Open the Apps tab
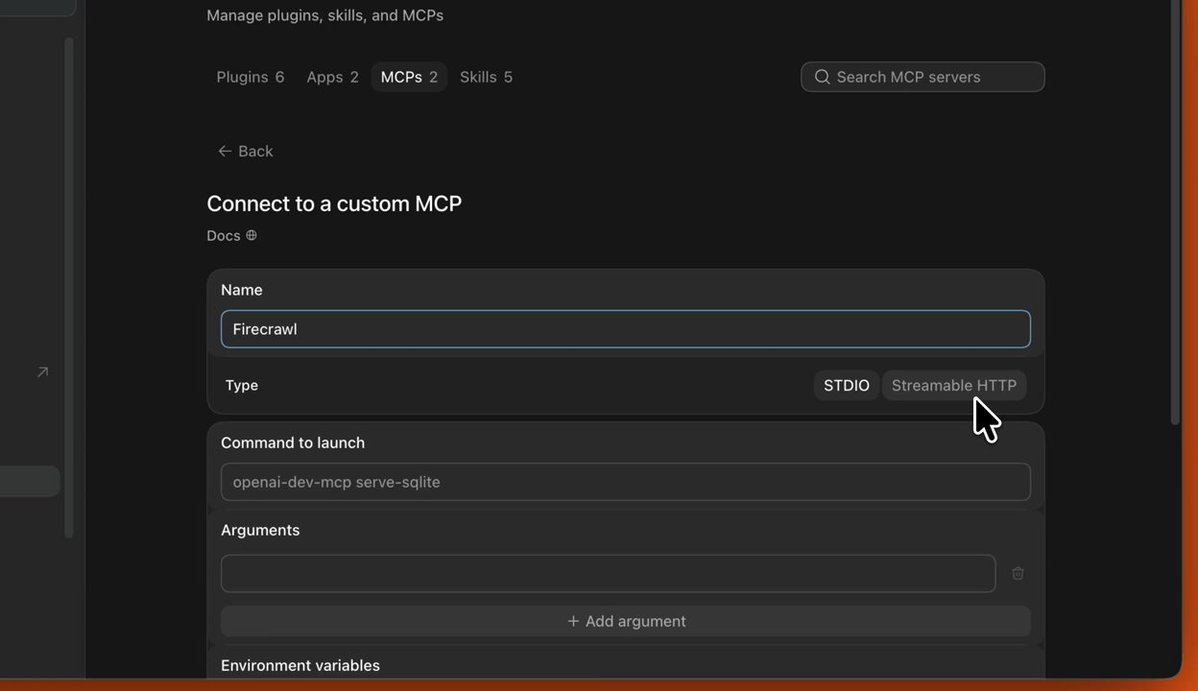Viewport: 1198px width, 691px height. point(332,77)
